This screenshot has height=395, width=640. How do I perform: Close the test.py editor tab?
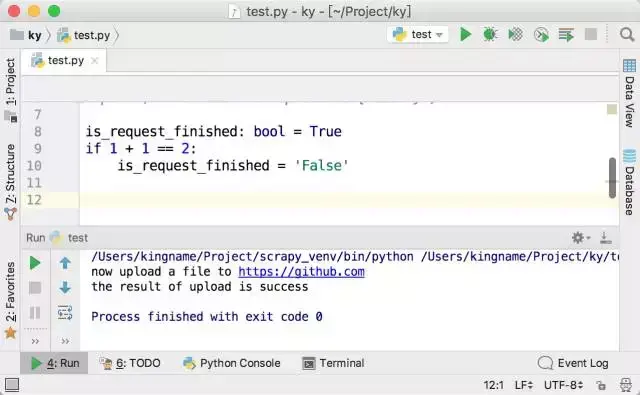95,60
